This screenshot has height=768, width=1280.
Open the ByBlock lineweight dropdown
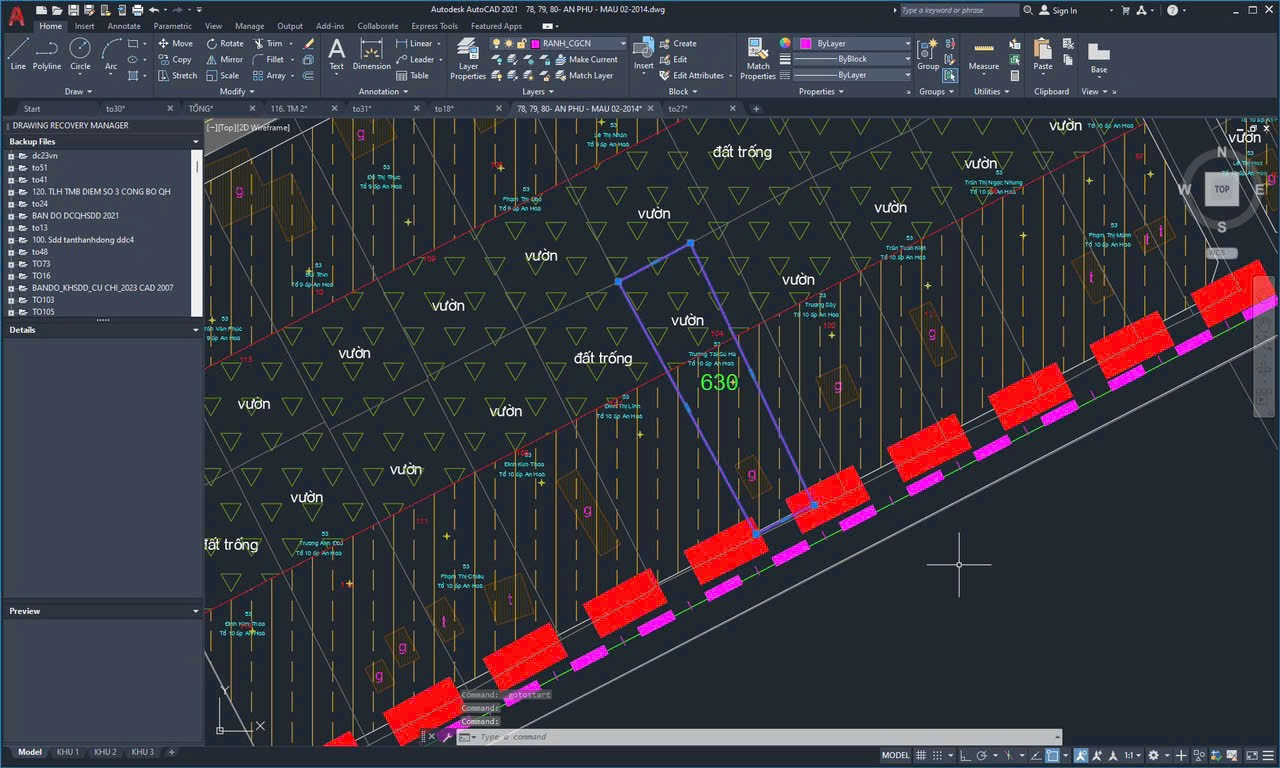pos(907,59)
